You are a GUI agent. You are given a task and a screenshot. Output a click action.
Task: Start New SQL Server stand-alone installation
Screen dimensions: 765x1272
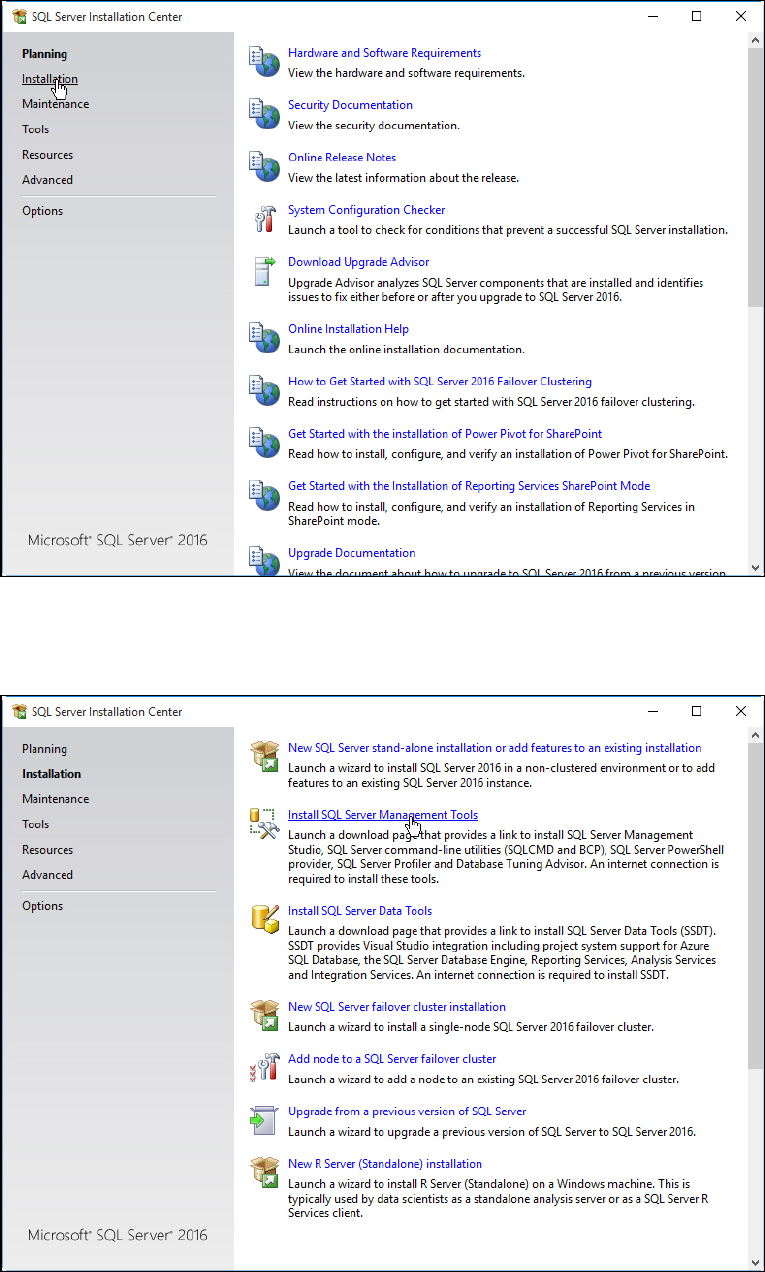(494, 748)
